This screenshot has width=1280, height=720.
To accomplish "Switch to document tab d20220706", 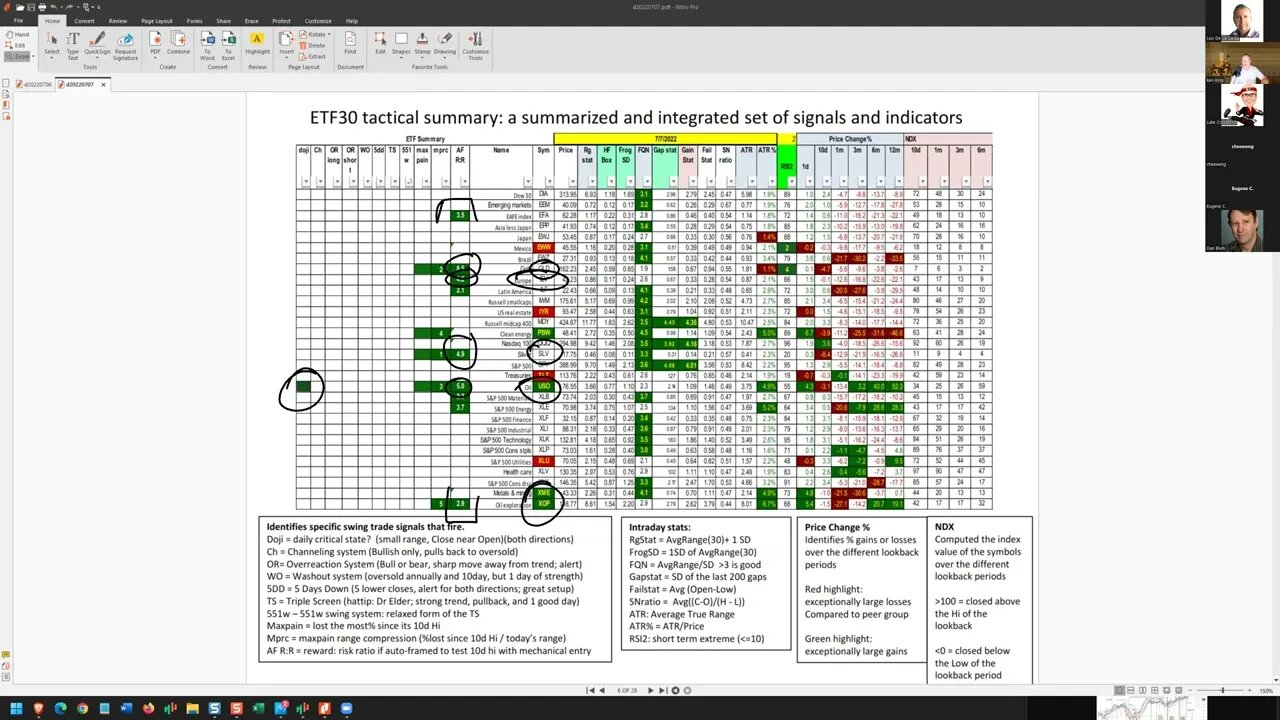I will [x=34, y=84].
